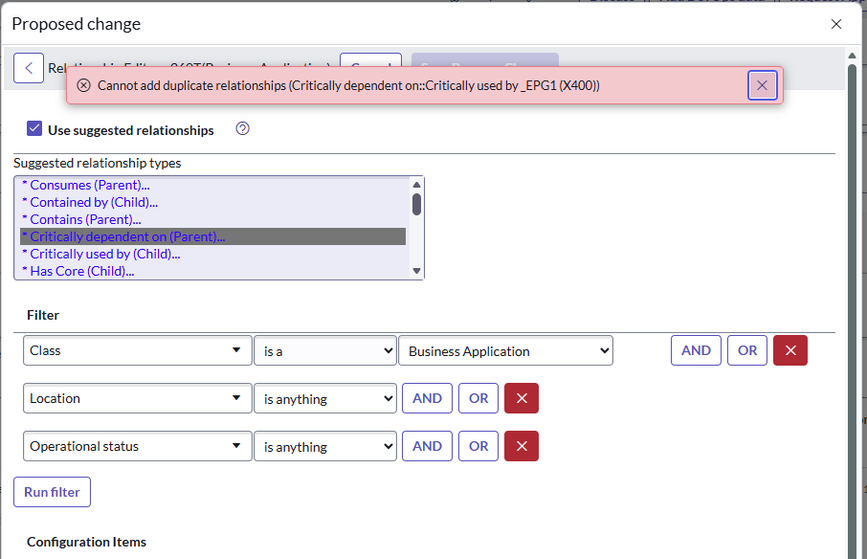Open the Business Application value dropdown
This screenshot has width=867, height=559.
[505, 351]
